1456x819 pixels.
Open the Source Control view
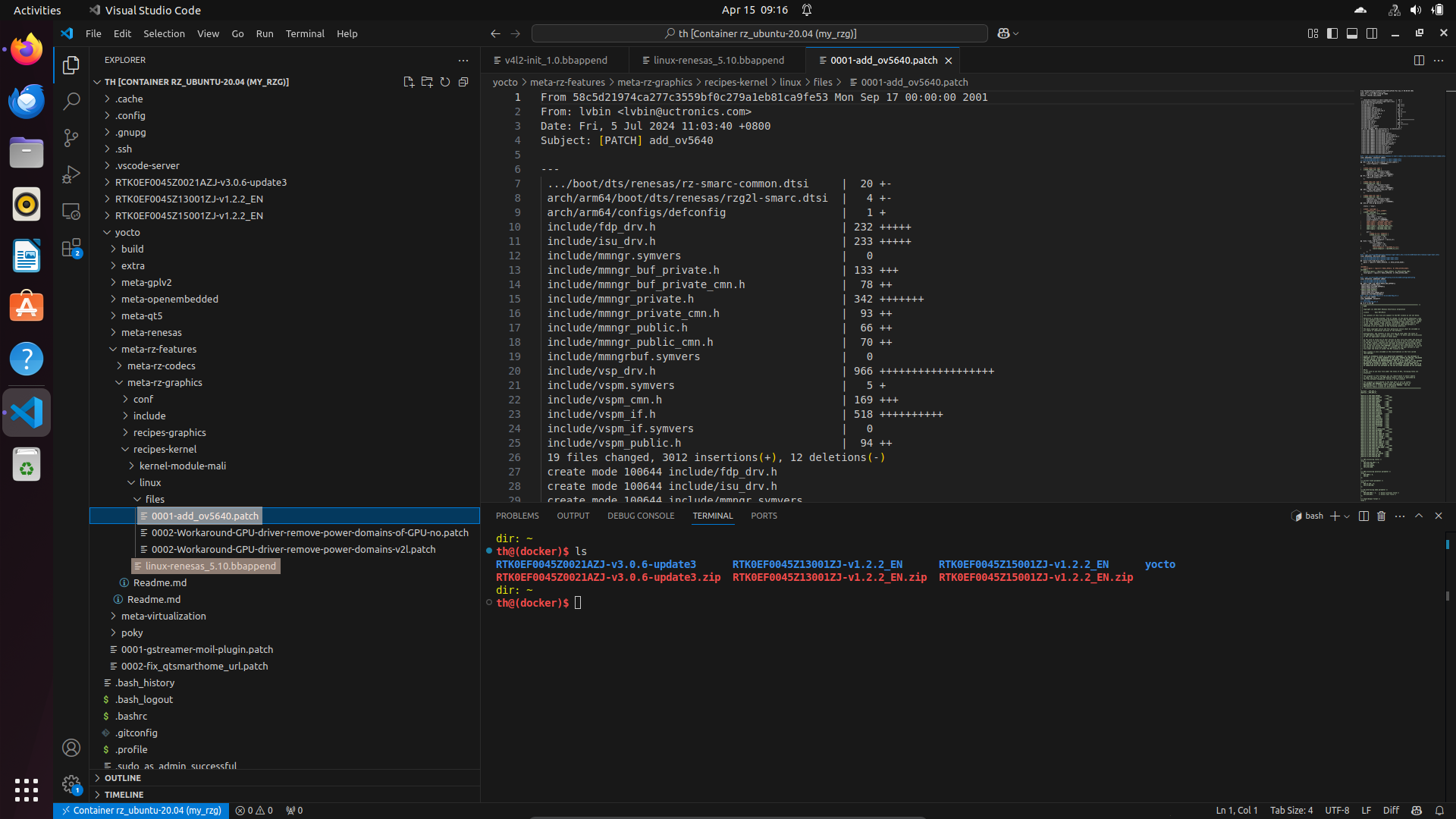click(71, 137)
